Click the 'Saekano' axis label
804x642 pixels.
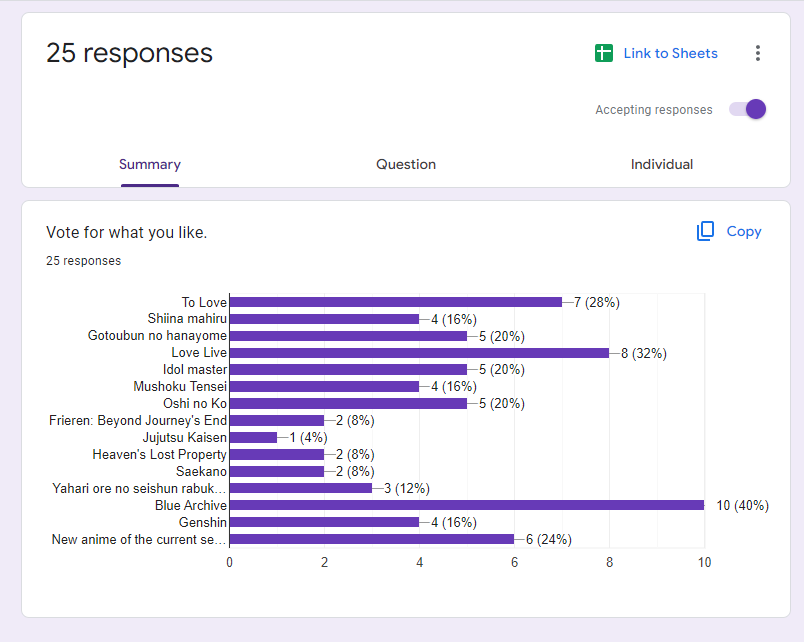coord(202,471)
